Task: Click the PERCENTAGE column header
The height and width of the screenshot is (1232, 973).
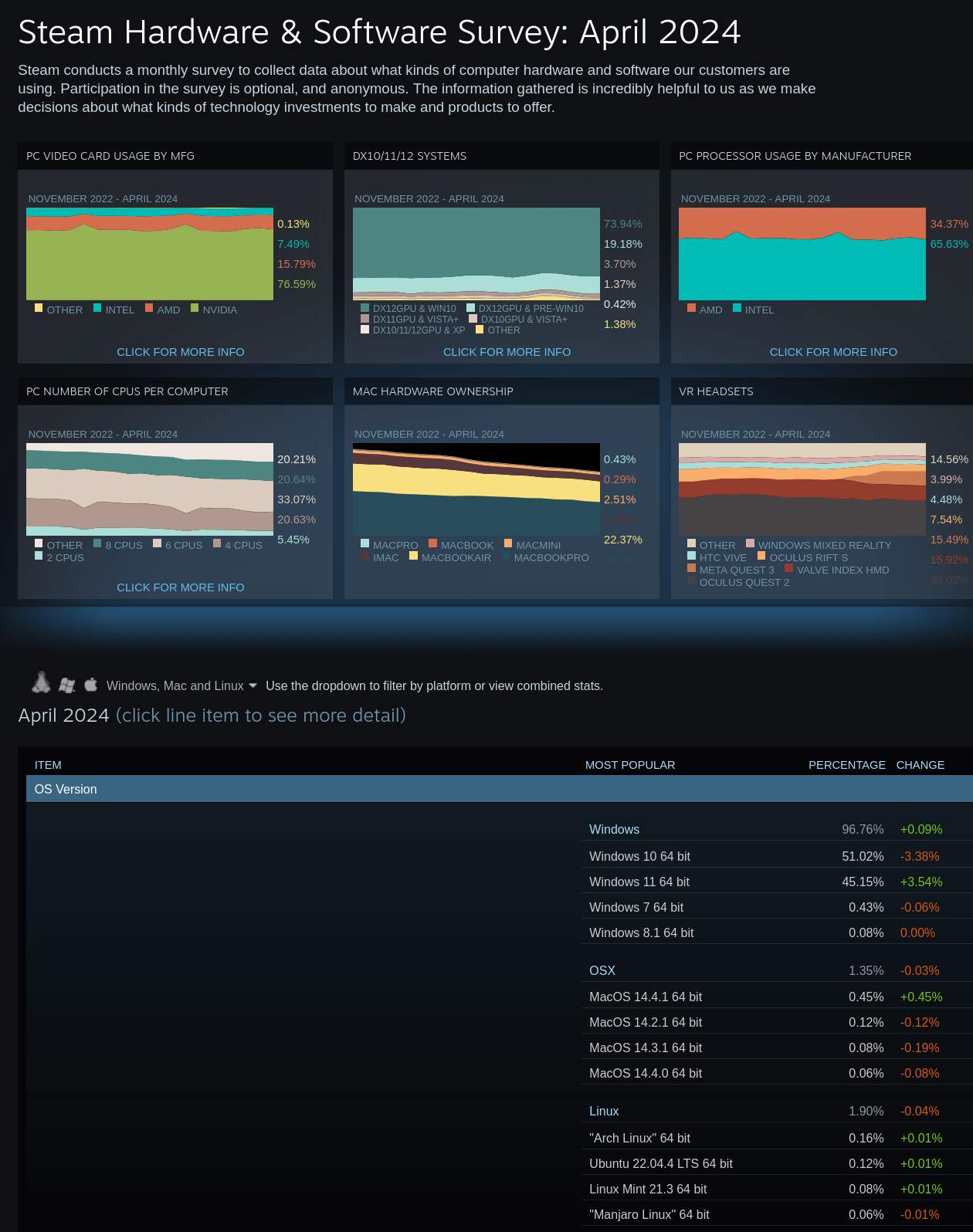Action: coord(847,765)
